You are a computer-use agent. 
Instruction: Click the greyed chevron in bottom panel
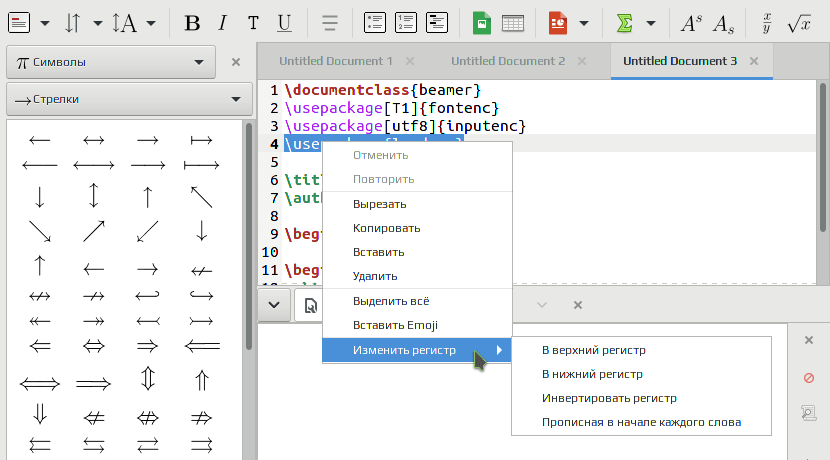tap(542, 305)
